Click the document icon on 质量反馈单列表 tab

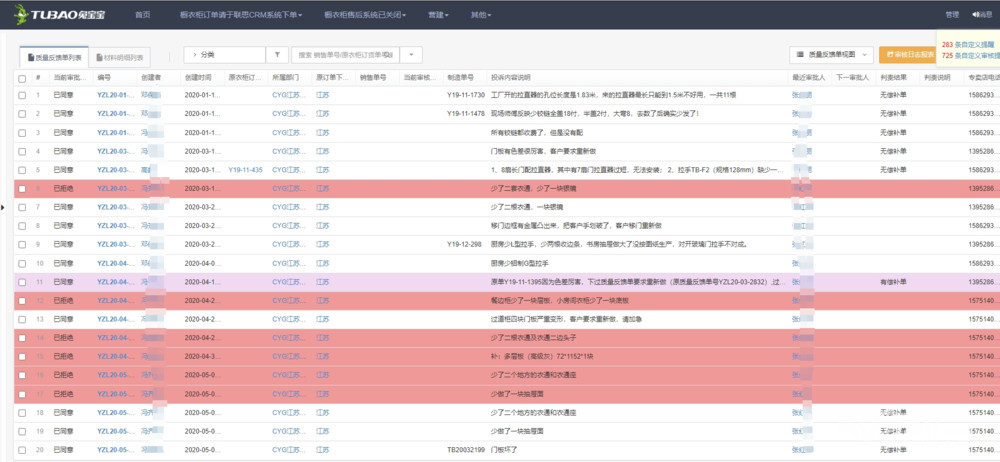[x=31, y=58]
